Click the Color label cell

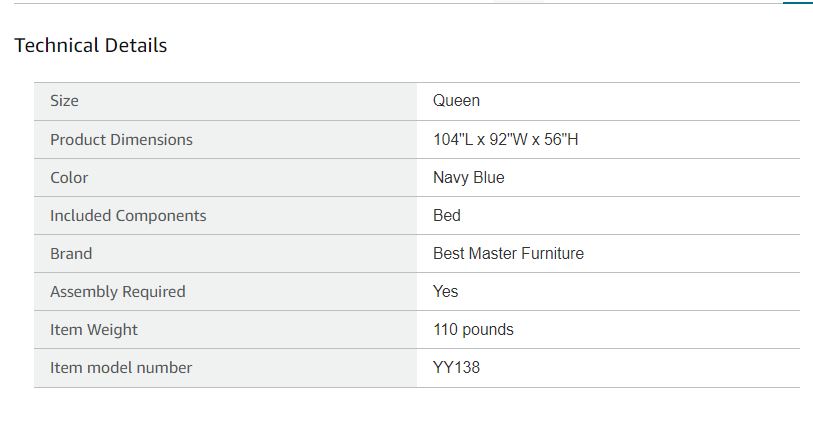(x=69, y=177)
